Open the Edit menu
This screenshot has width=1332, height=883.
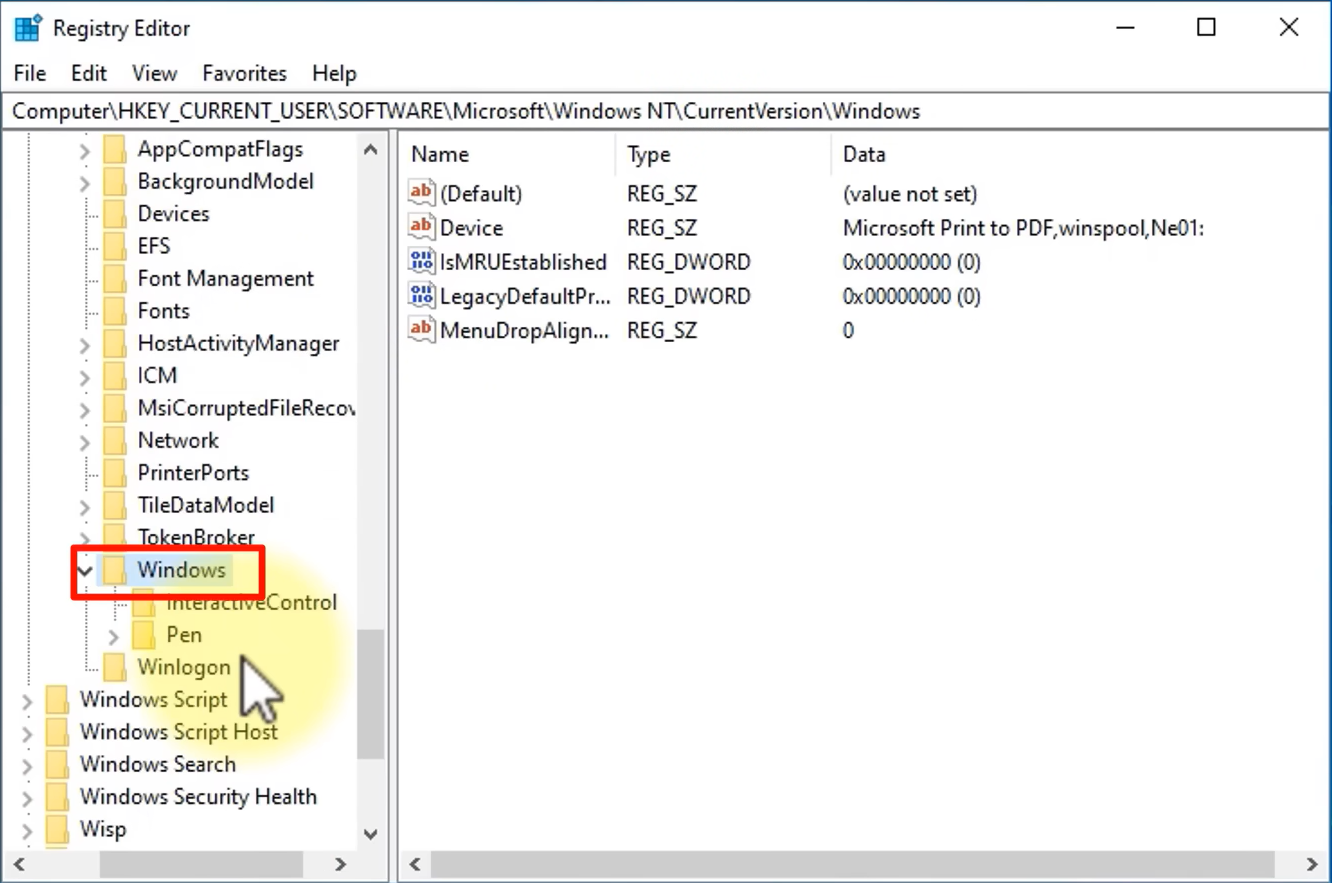click(89, 73)
